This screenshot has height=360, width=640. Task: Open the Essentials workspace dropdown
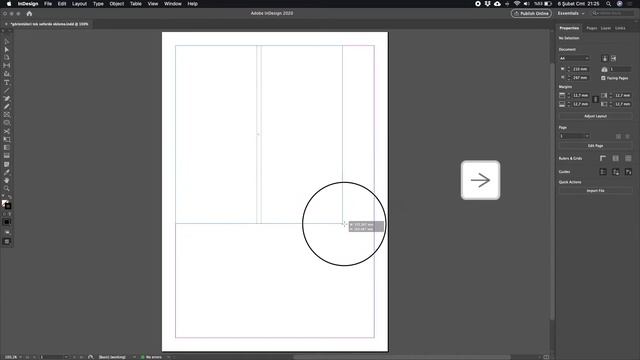point(571,13)
